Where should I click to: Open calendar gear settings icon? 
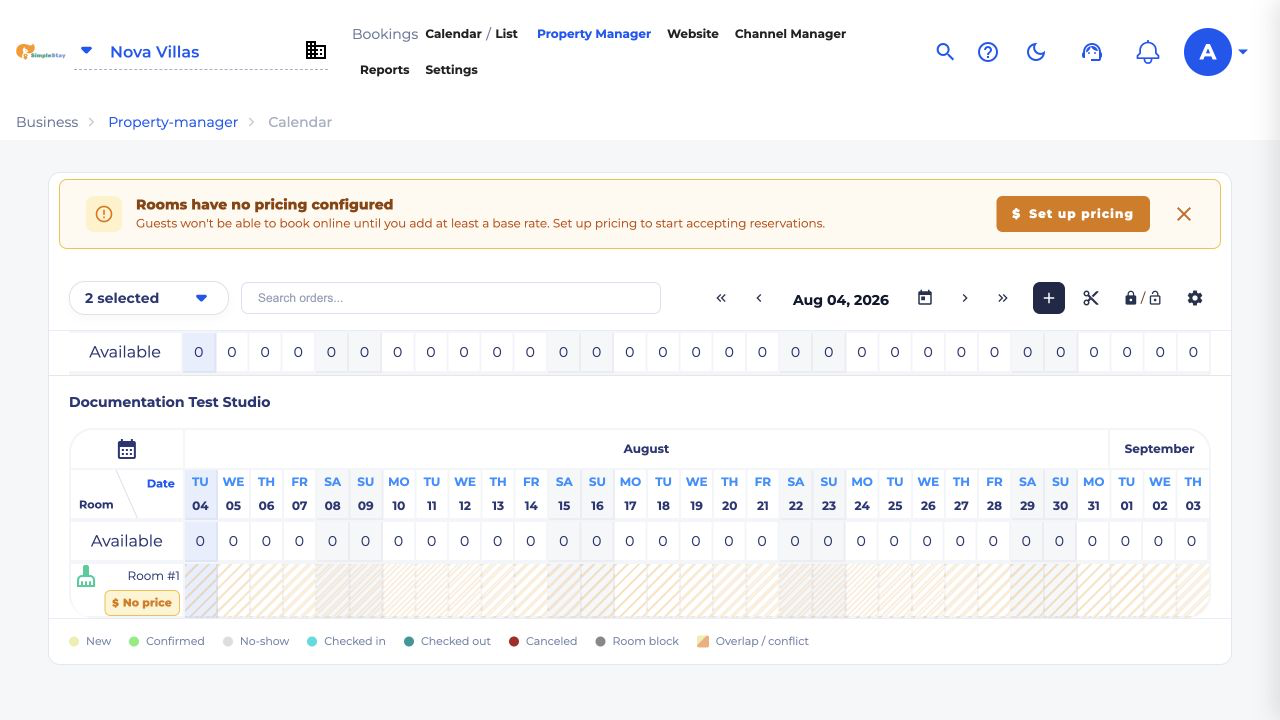click(x=1195, y=298)
